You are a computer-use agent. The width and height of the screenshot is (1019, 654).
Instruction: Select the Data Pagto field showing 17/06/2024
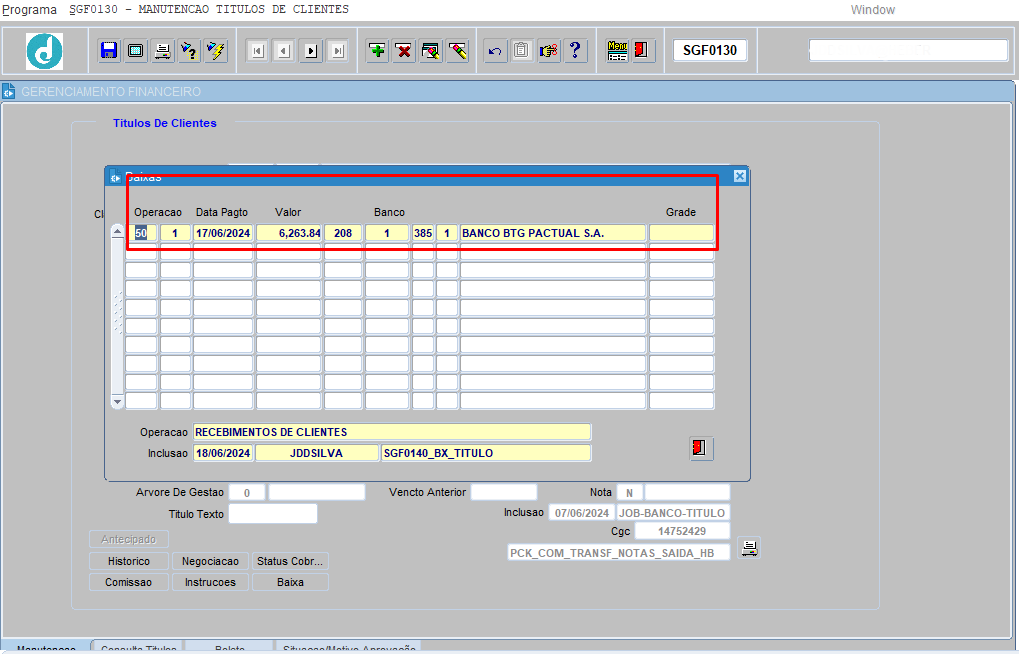click(x=223, y=233)
